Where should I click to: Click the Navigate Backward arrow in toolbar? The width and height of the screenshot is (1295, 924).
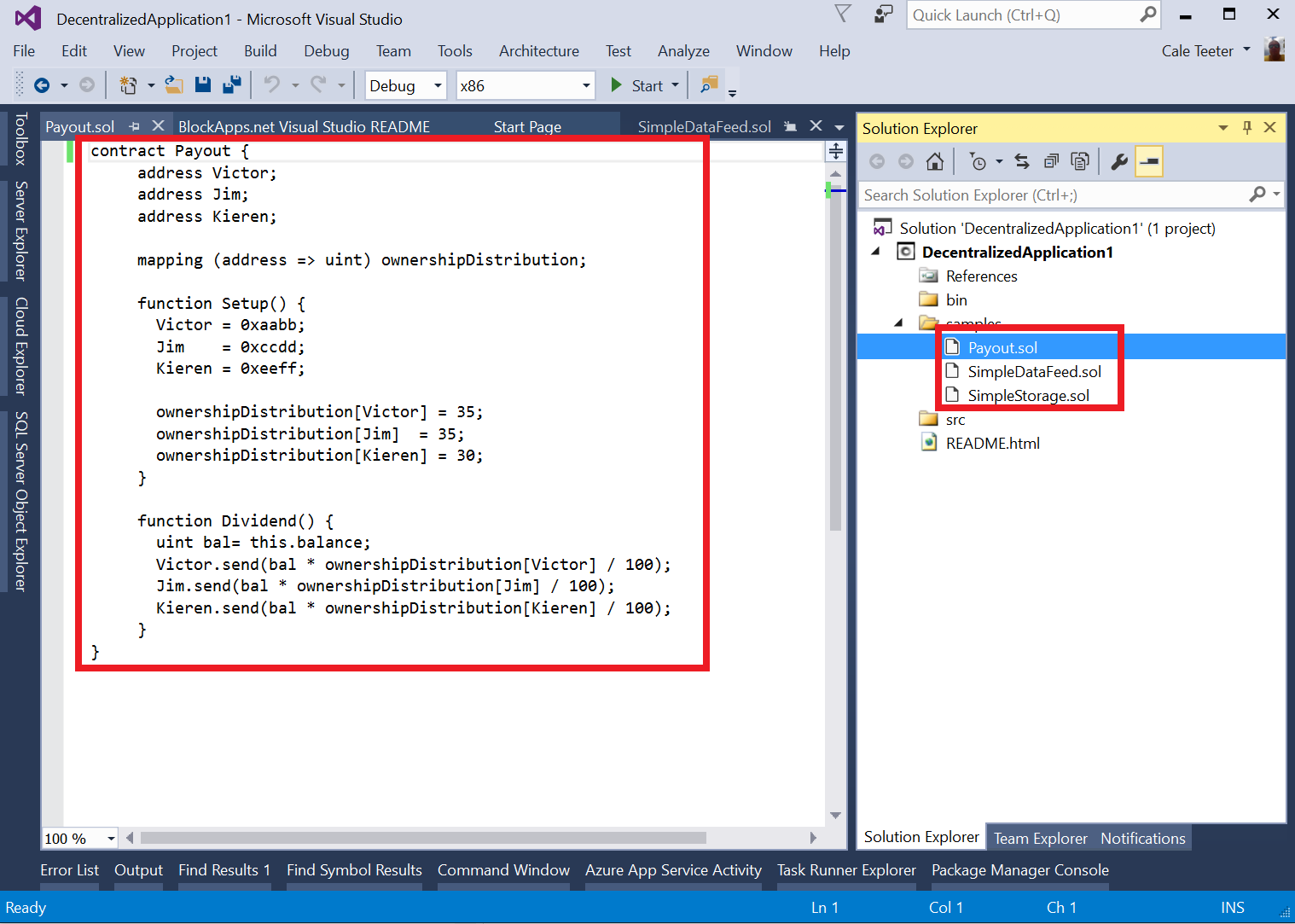pyautogui.click(x=41, y=85)
